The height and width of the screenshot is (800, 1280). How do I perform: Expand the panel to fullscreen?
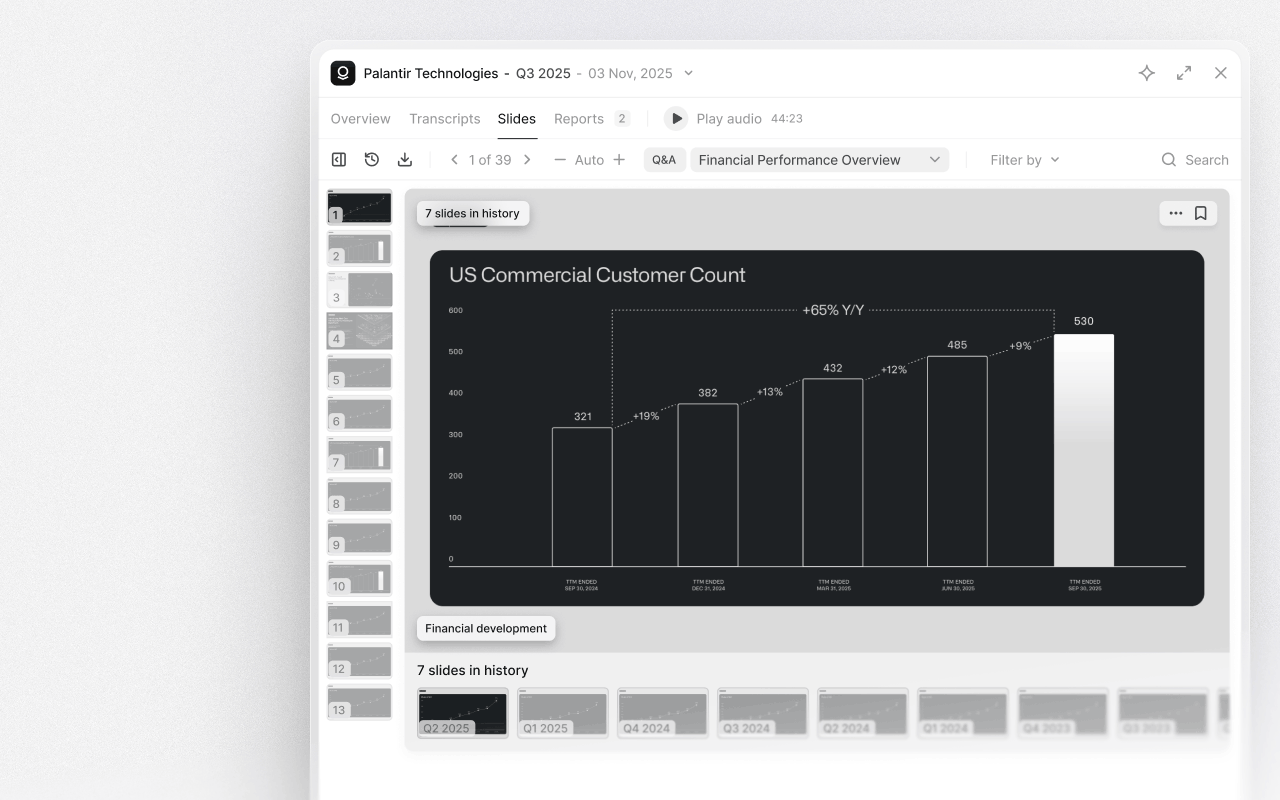pyautogui.click(x=1184, y=73)
